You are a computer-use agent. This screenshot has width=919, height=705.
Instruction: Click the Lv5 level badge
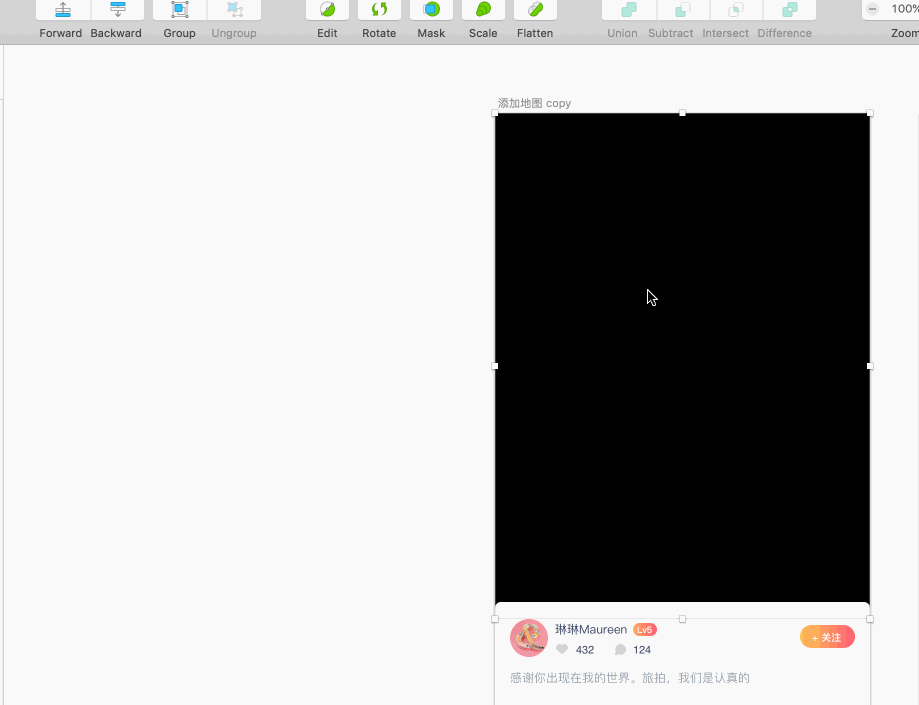[x=644, y=629]
